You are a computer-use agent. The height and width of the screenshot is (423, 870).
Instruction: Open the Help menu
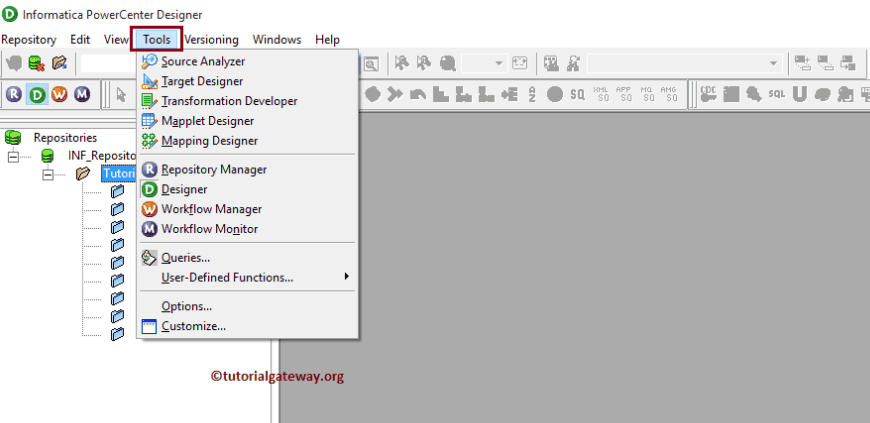pos(327,39)
